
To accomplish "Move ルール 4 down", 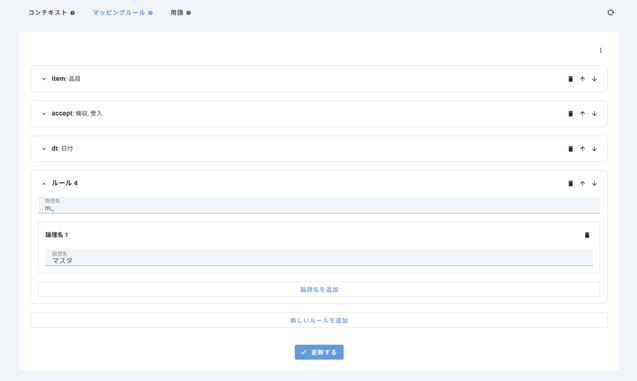I will pos(594,184).
